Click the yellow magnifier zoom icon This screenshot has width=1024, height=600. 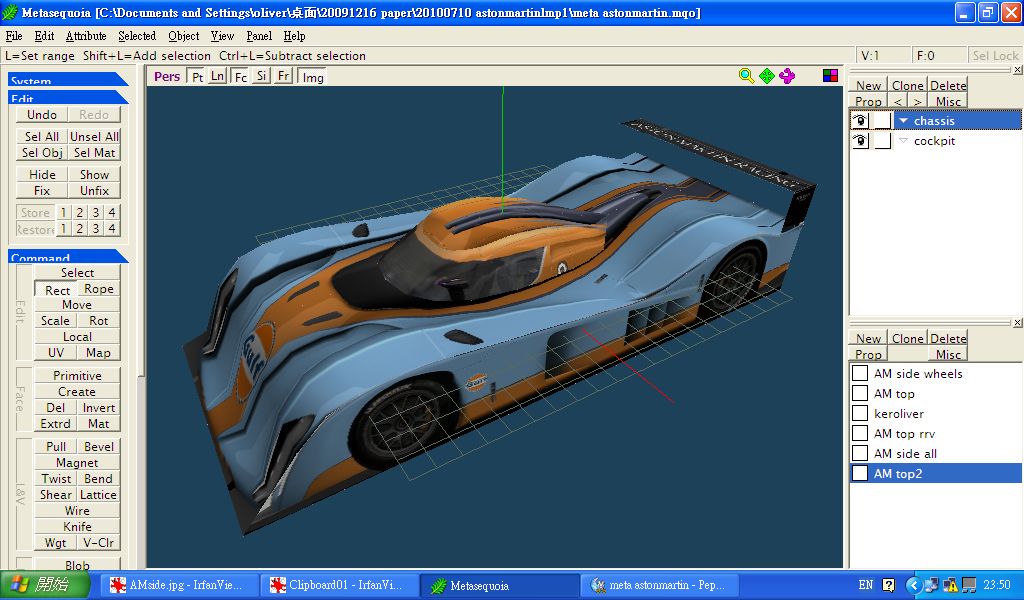(x=746, y=76)
